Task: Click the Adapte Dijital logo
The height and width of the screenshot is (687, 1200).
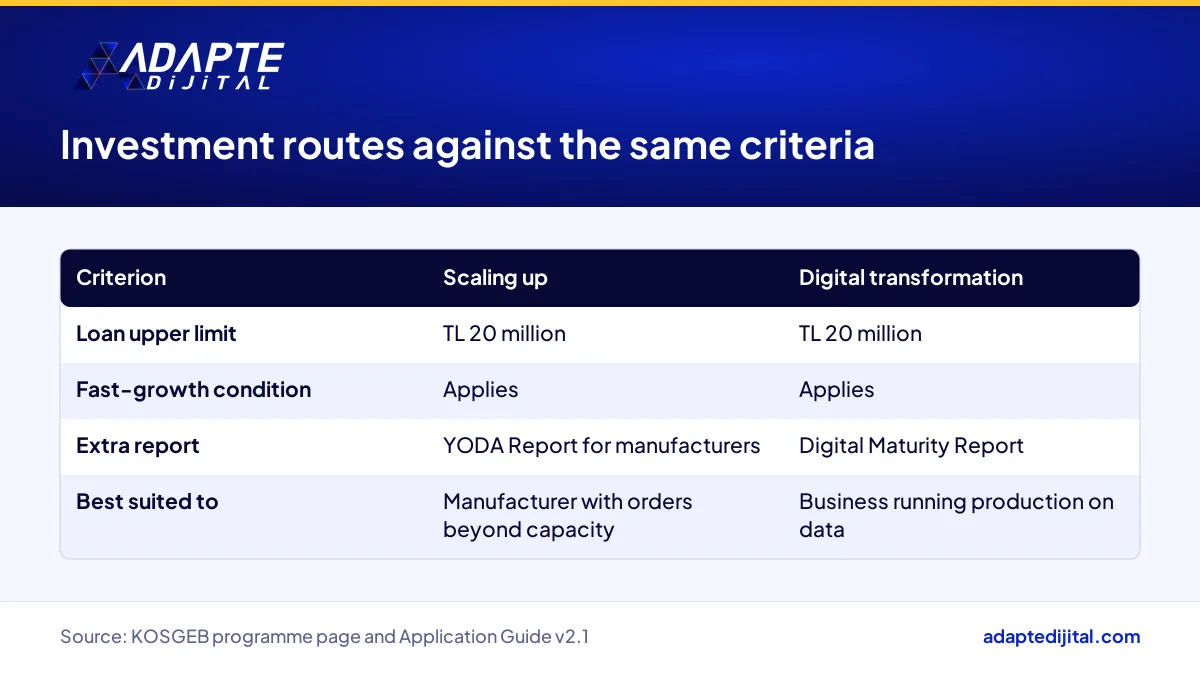Action: 180,66
